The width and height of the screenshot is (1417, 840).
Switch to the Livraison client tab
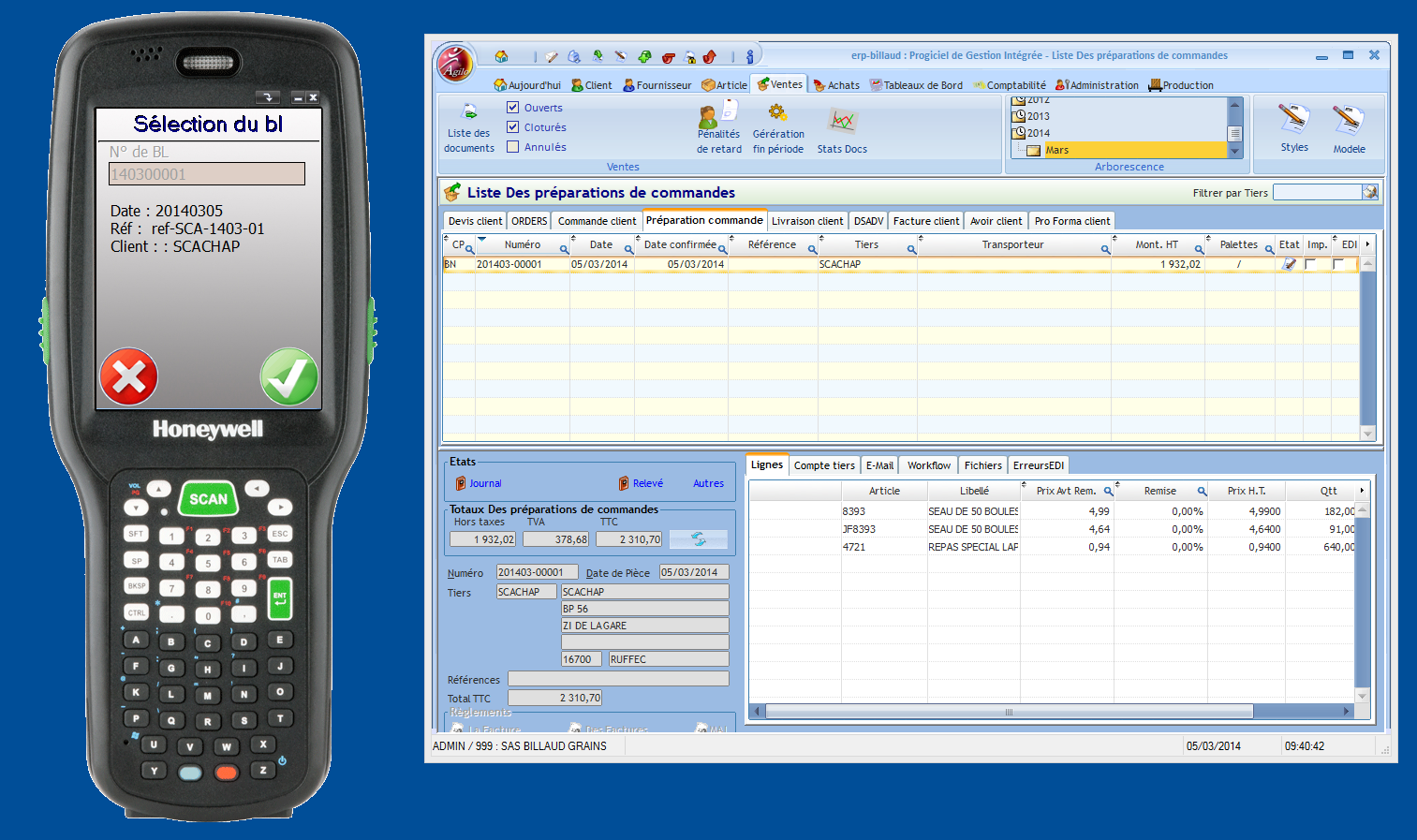coord(807,221)
